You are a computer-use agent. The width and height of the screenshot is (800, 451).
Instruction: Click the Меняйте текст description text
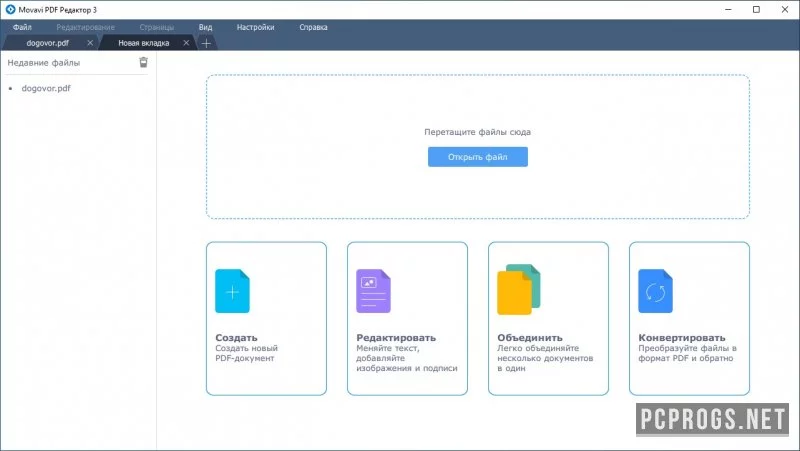[x=407, y=358]
